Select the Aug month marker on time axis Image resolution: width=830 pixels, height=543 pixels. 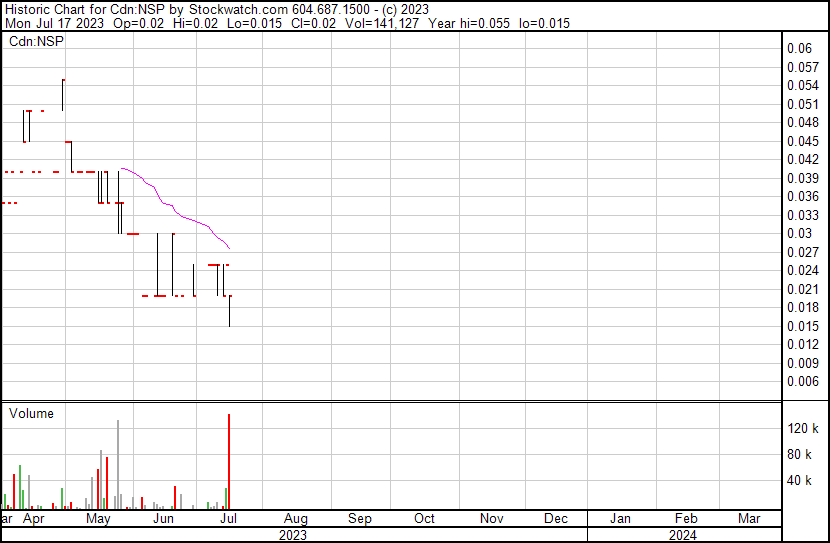pyautogui.click(x=294, y=519)
